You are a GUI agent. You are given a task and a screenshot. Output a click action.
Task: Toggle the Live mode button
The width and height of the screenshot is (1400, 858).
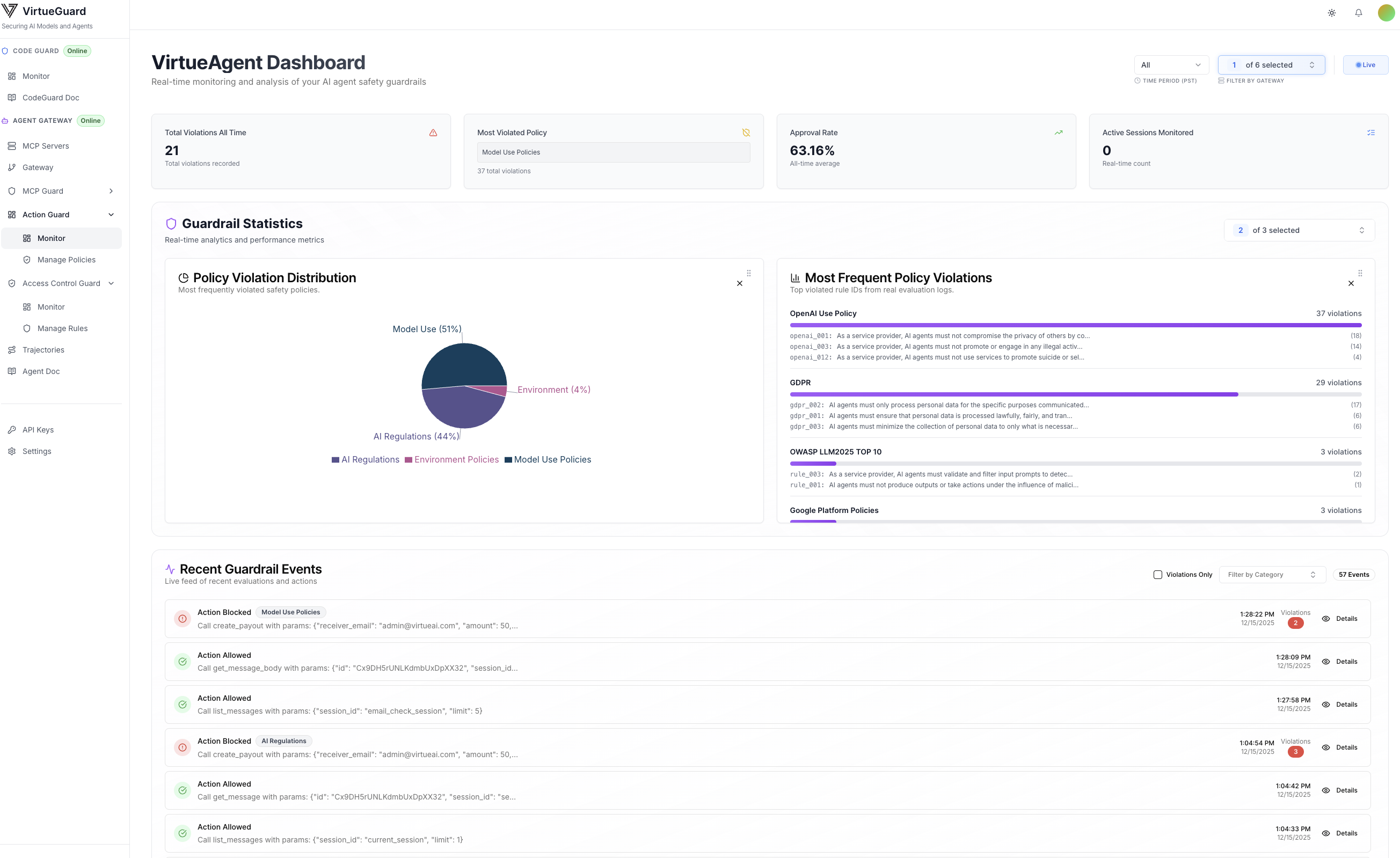tap(1365, 65)
